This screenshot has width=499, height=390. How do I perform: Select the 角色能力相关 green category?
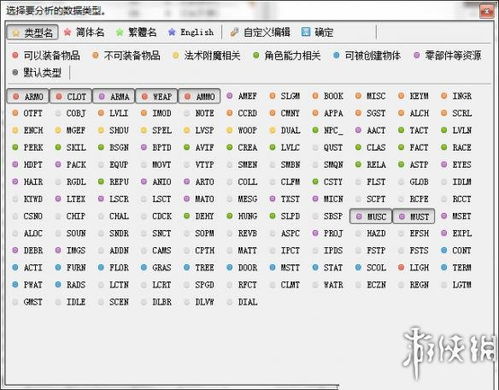click(x=287, y=55)
